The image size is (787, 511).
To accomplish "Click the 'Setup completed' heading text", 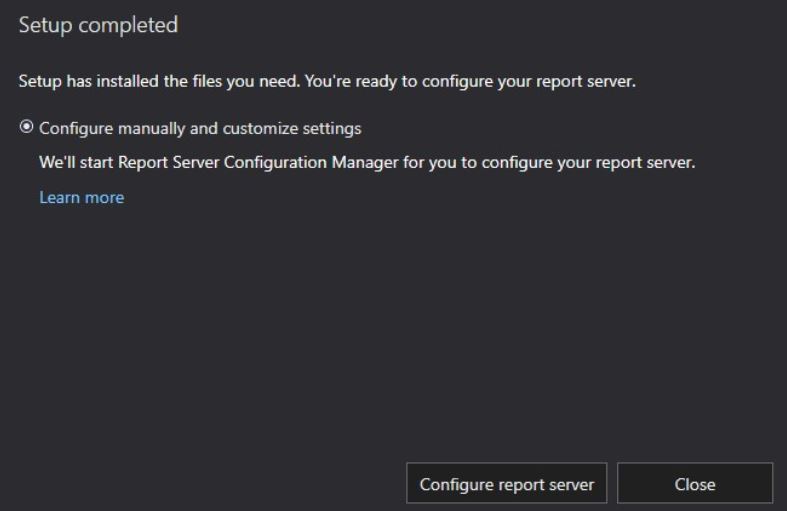I will point(98,25).
